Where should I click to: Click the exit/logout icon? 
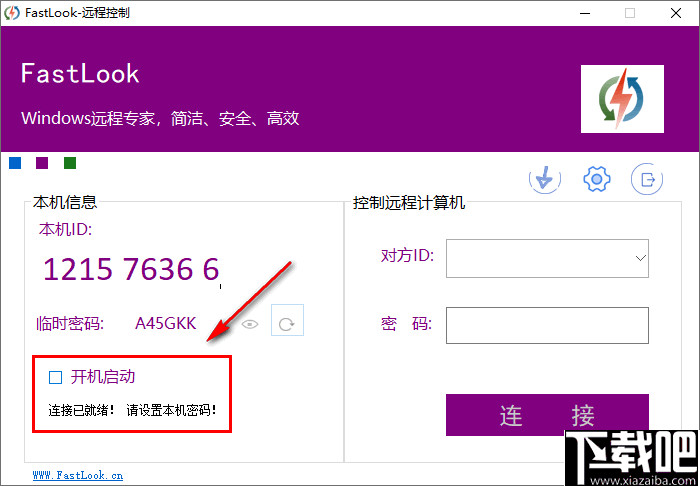[647, 179]
